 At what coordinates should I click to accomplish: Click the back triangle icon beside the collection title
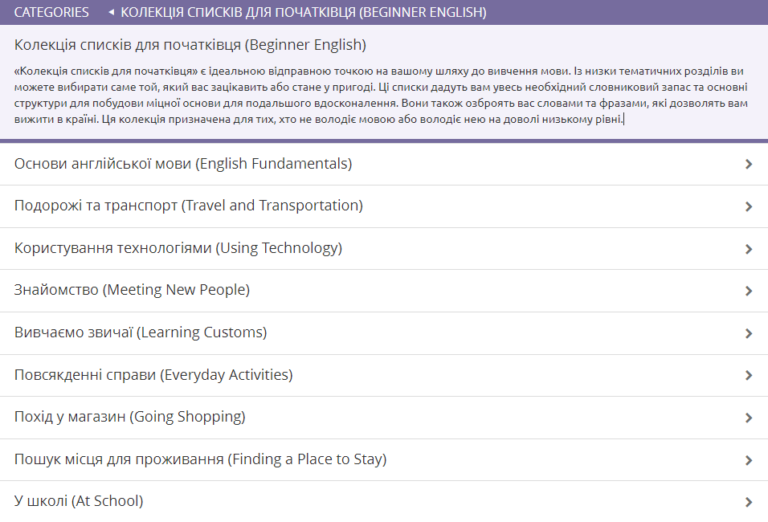[111, 13]
